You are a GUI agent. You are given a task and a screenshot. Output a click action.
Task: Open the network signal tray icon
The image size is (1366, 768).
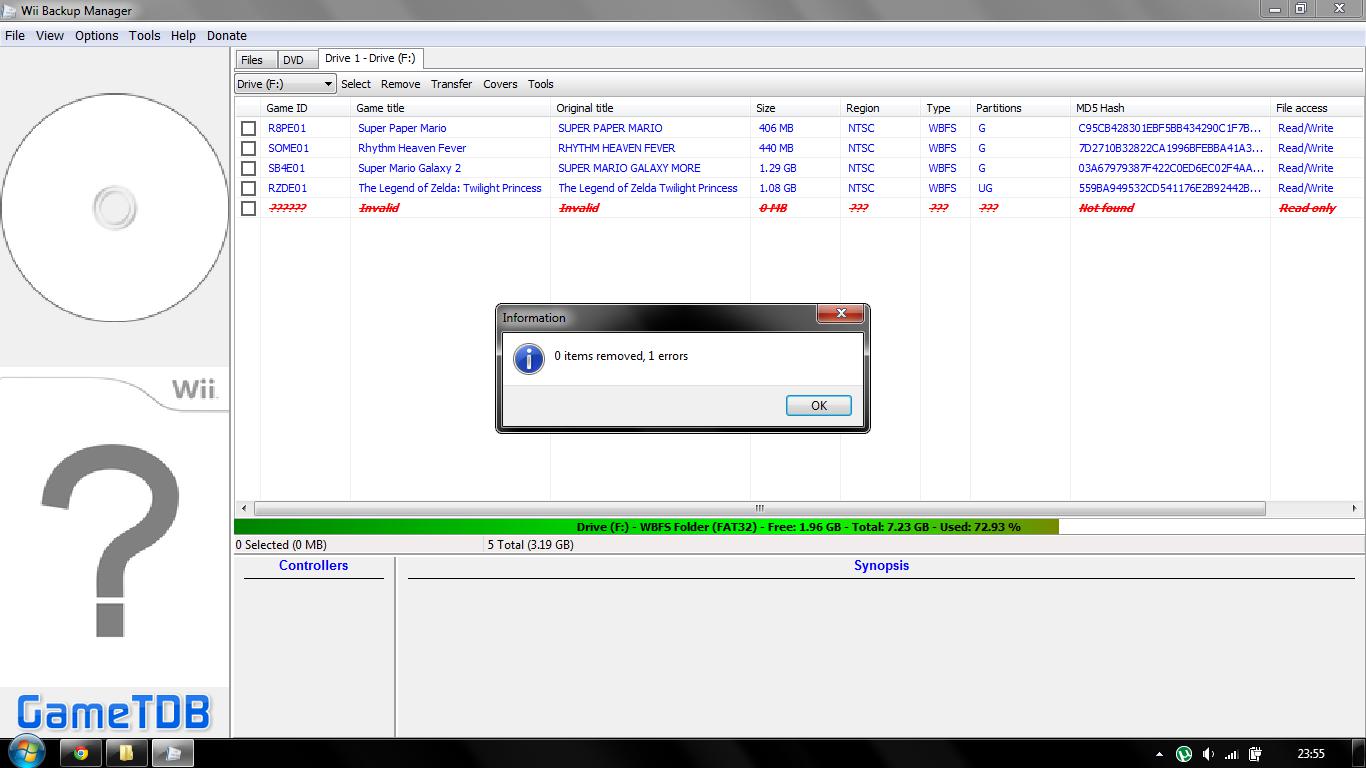[x=1232, y=754]
